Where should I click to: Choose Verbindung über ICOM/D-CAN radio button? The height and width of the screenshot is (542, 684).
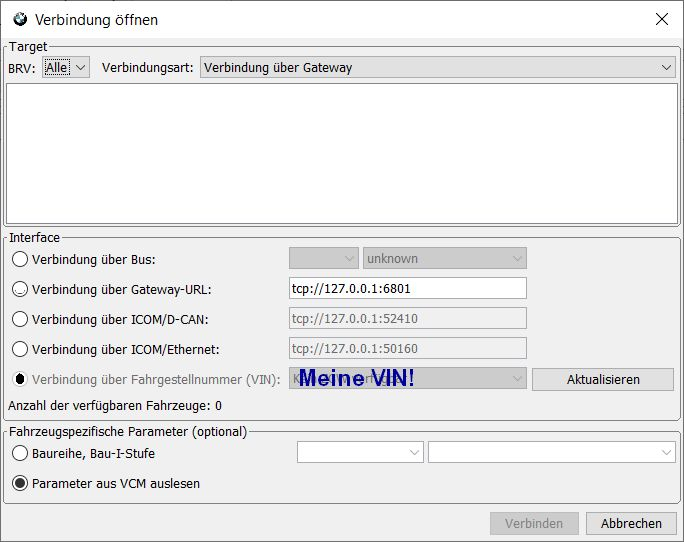click(x=20, y=319)
